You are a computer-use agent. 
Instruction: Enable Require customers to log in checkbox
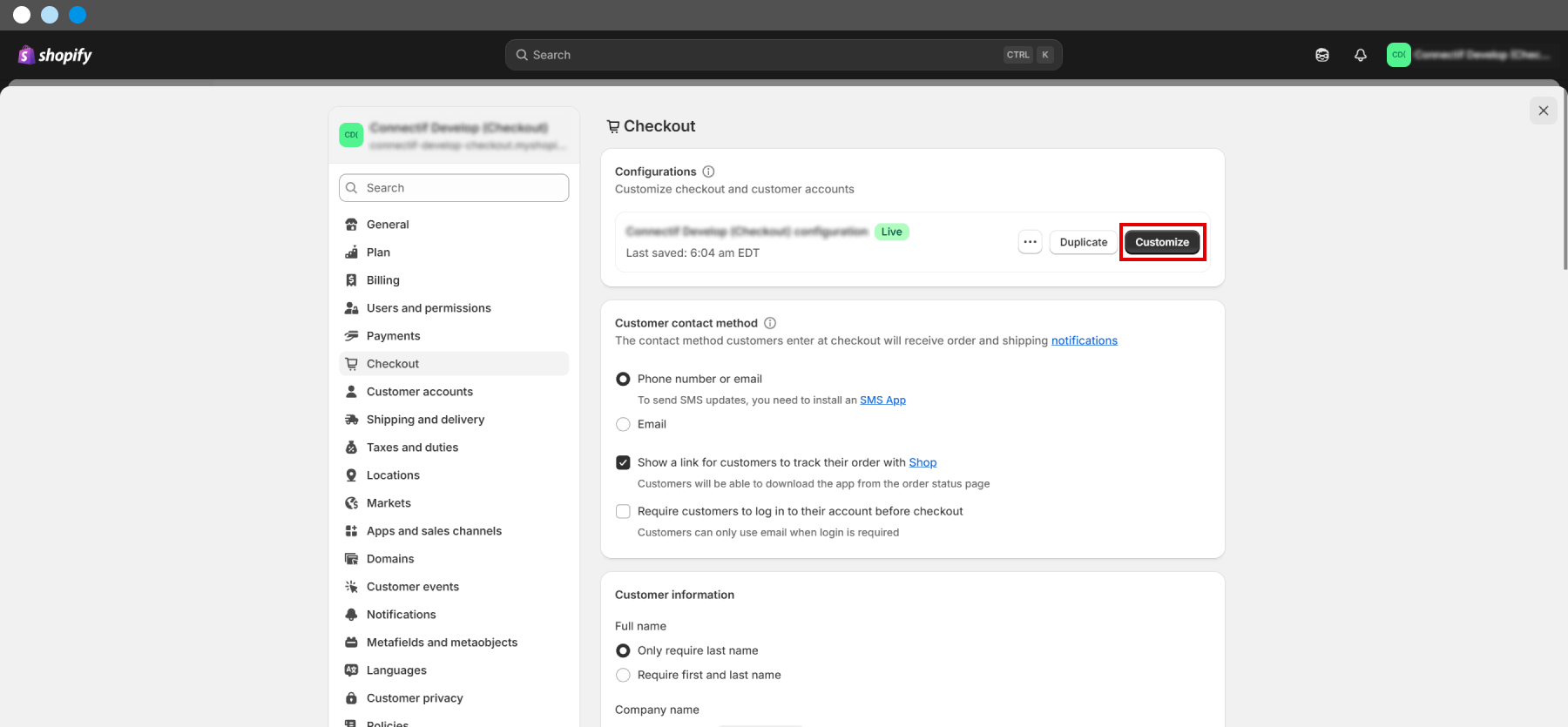tap(623, 511)
